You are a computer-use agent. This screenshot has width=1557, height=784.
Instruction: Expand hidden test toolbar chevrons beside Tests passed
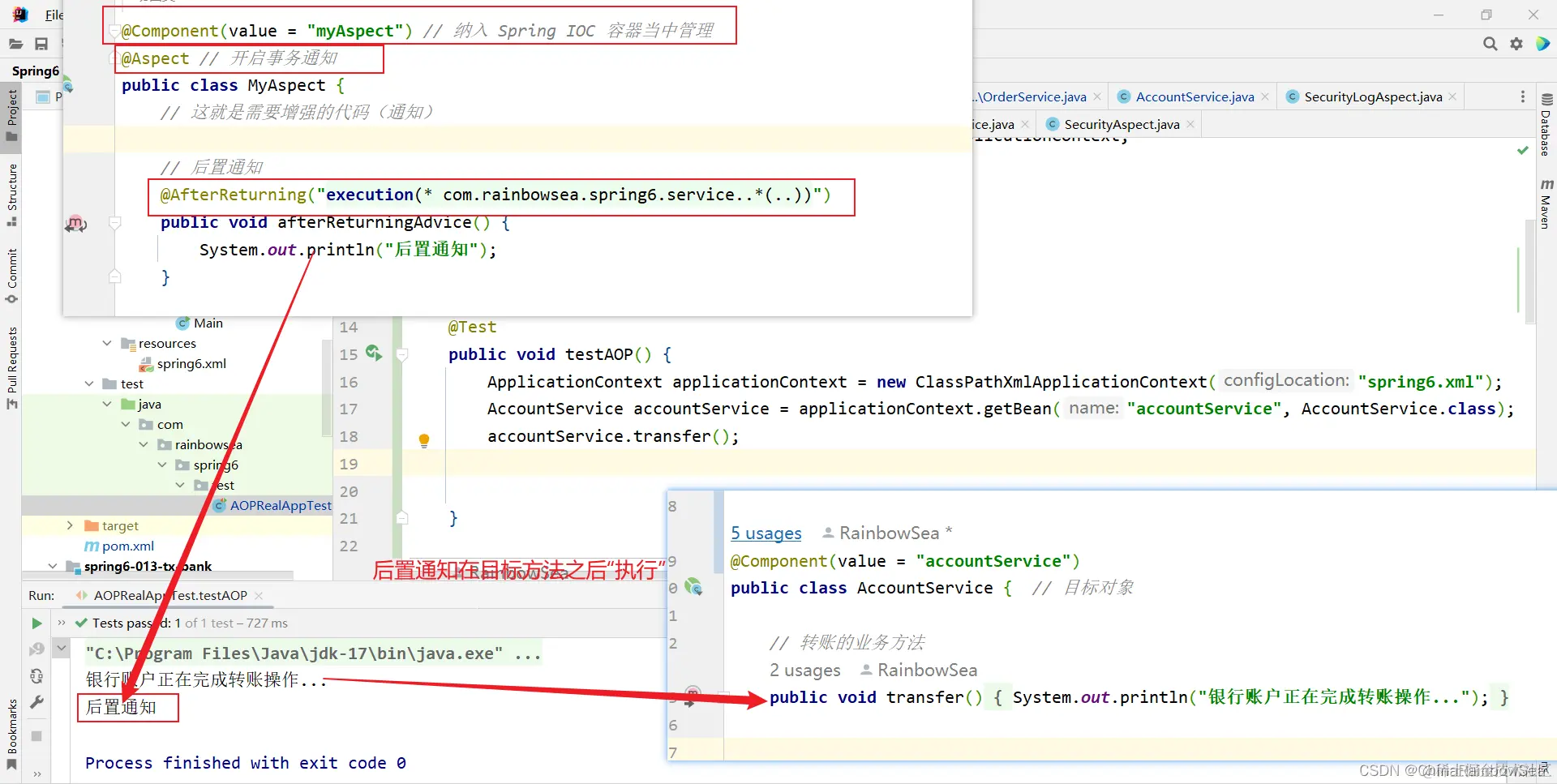(x=62, y=623)
